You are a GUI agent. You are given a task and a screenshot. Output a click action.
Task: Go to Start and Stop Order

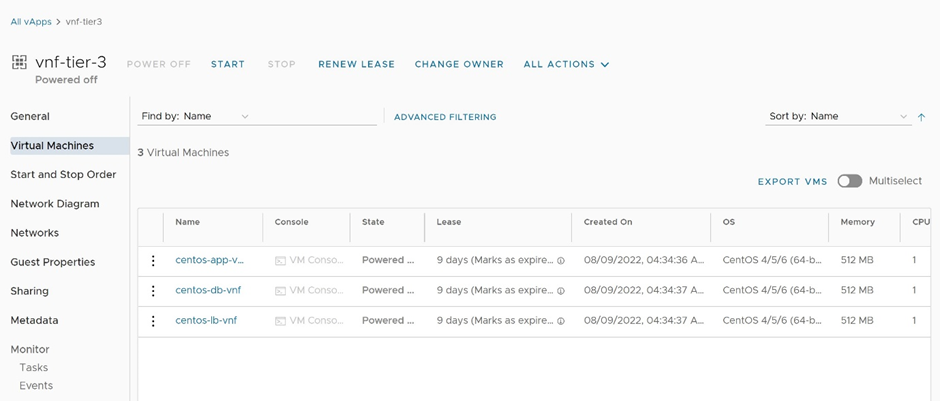[x=63, y=174]
